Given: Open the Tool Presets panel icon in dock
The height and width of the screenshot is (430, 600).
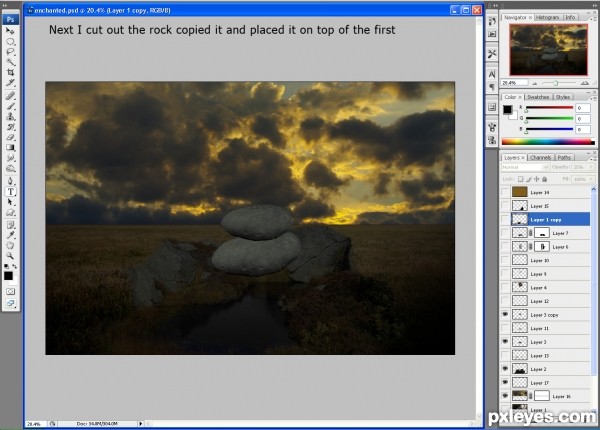Looking at the screenshot, I should pyautogui.click(x=492, y=54).
